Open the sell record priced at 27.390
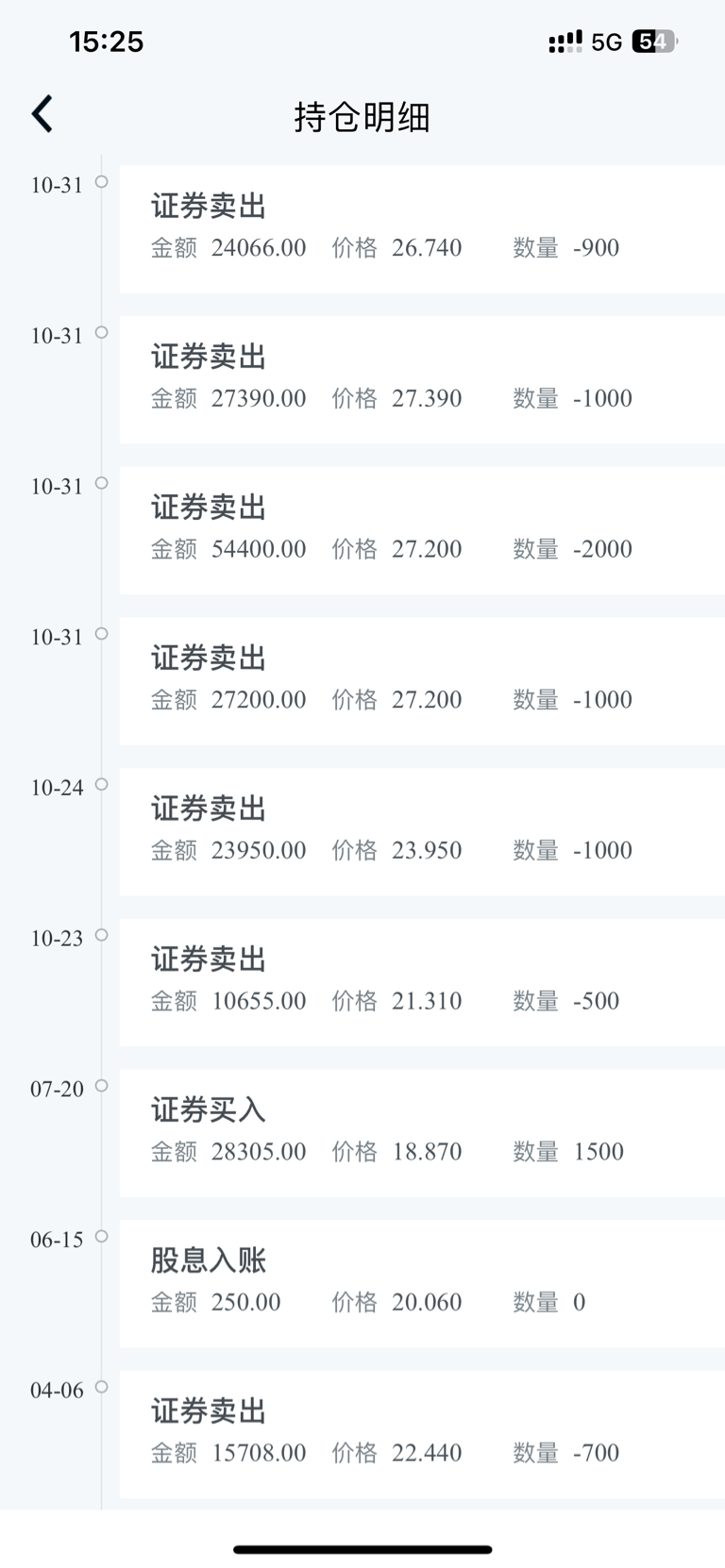This screenshot has width=725, height=1568. click(x=421, y=379)
